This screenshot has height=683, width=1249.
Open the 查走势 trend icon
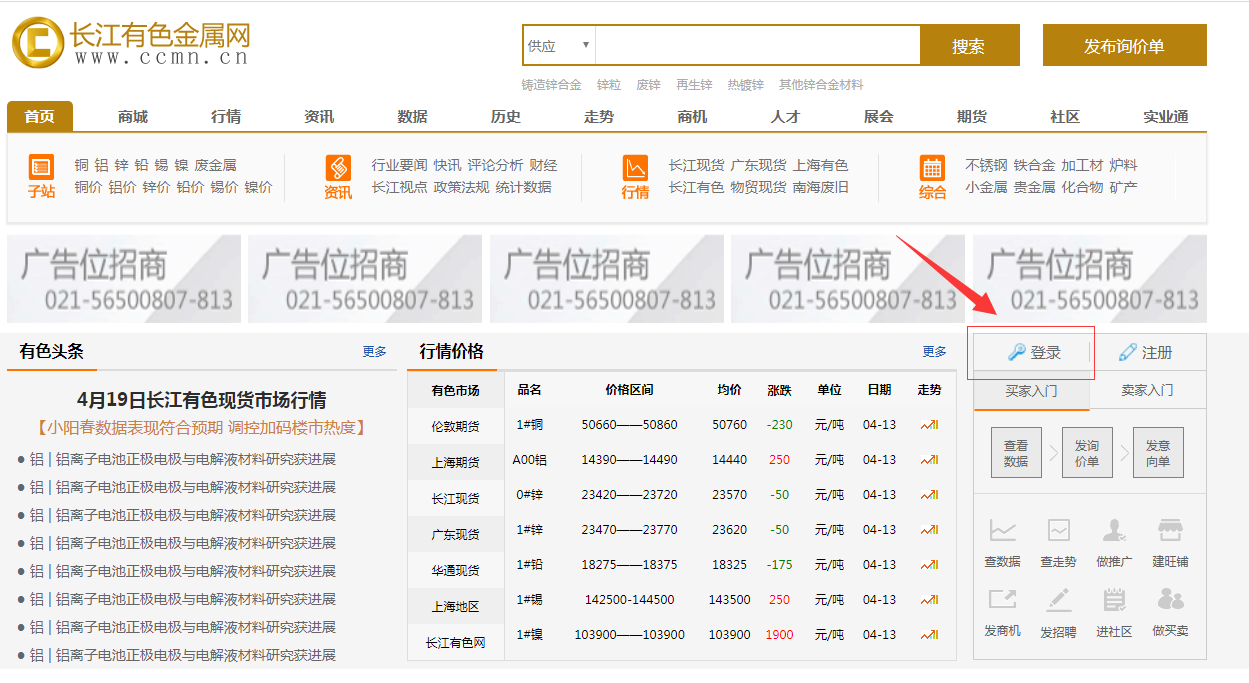point(1058,531)
